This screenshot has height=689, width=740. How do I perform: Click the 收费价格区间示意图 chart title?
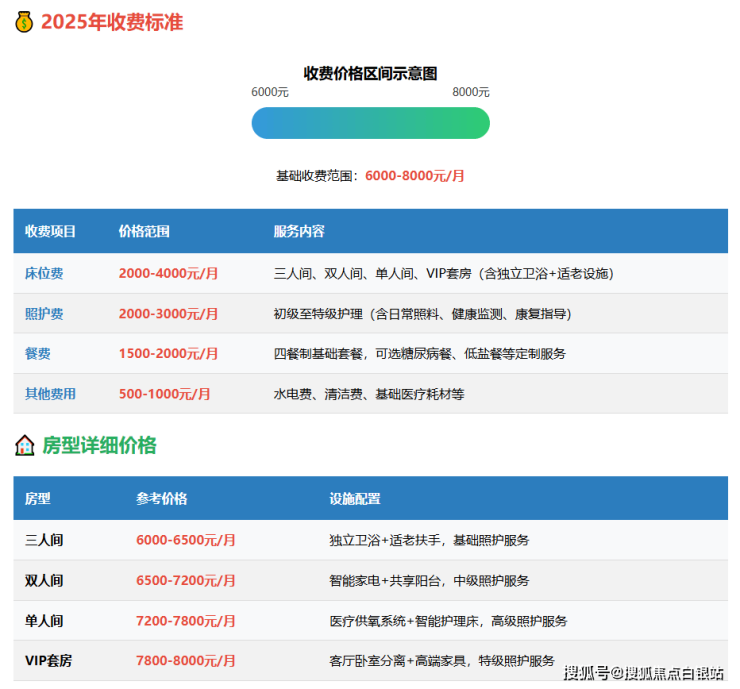pos(370,73)
